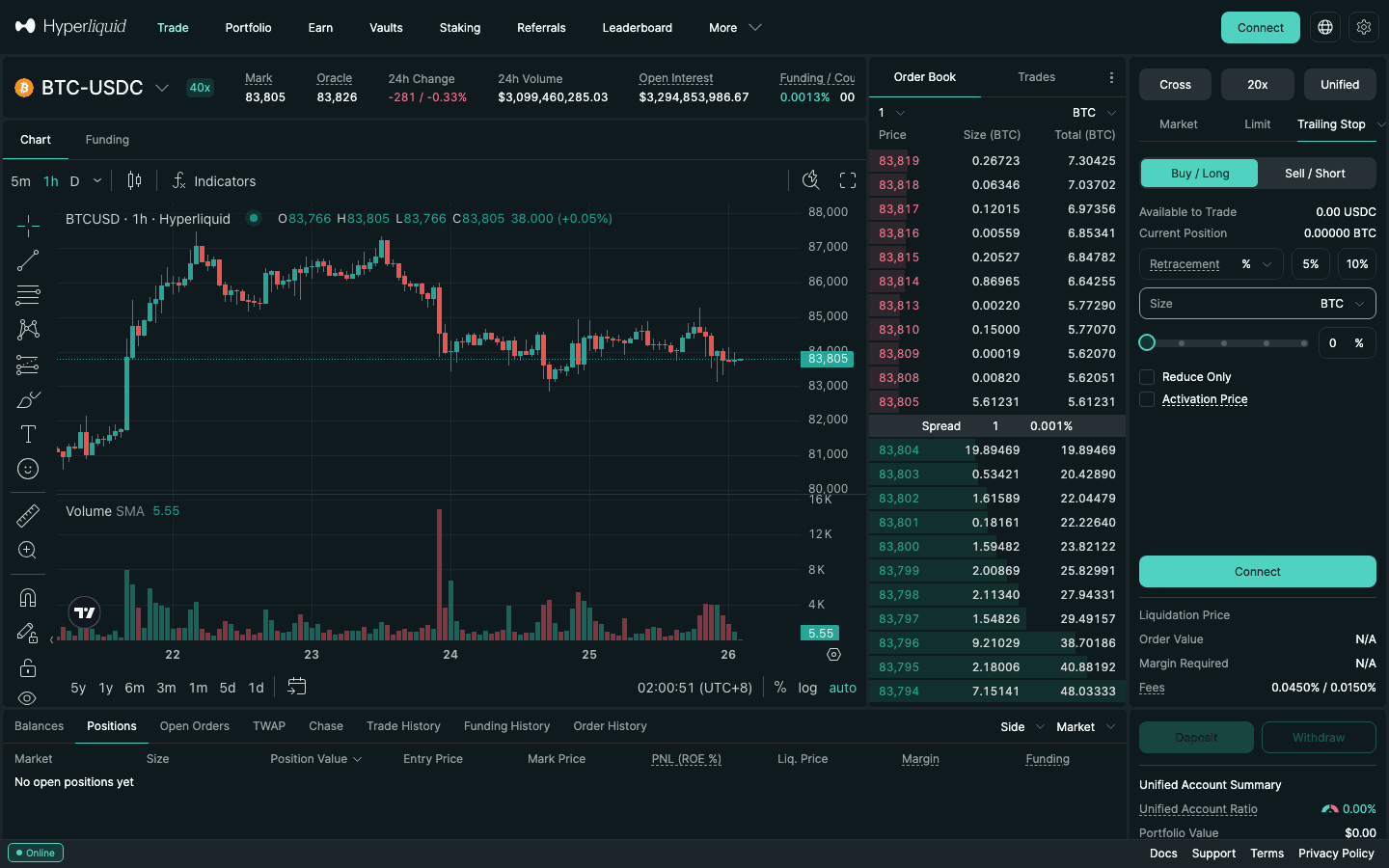Enter fullscreen chart mode

pyautogui.click(x=848, y=180)
